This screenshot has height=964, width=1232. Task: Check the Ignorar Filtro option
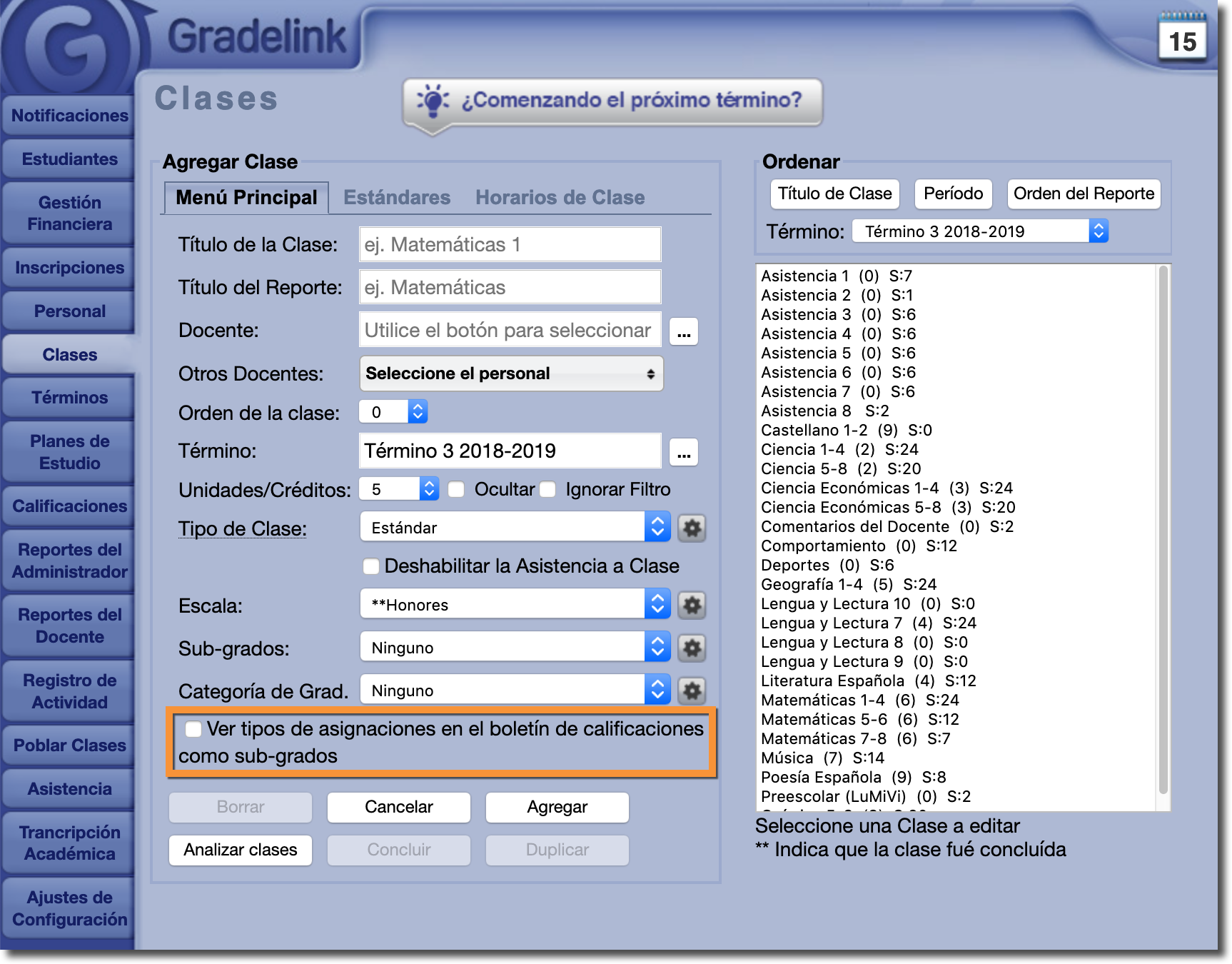click(548, 490)
